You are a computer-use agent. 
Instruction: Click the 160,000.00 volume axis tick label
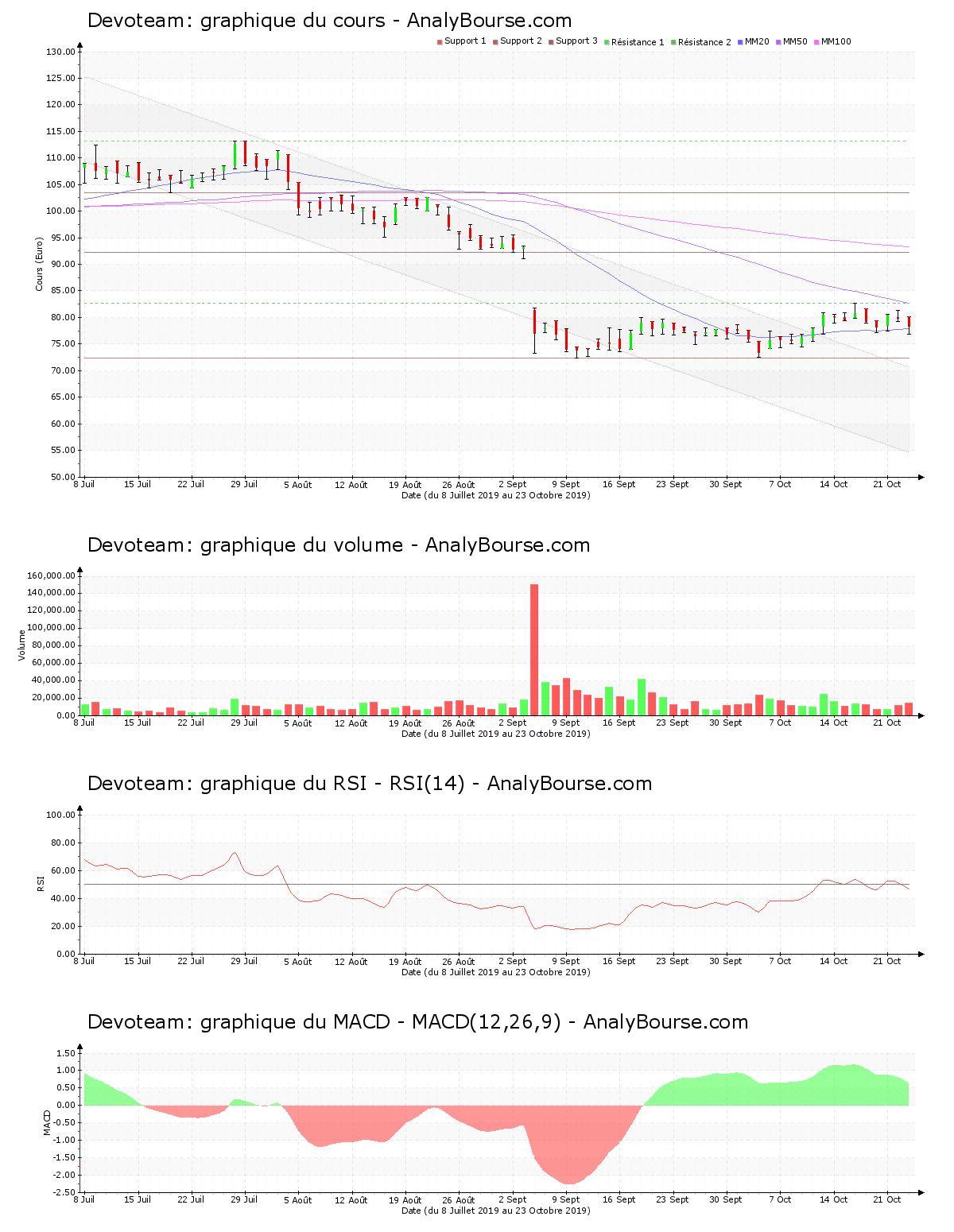coord(52,575)
